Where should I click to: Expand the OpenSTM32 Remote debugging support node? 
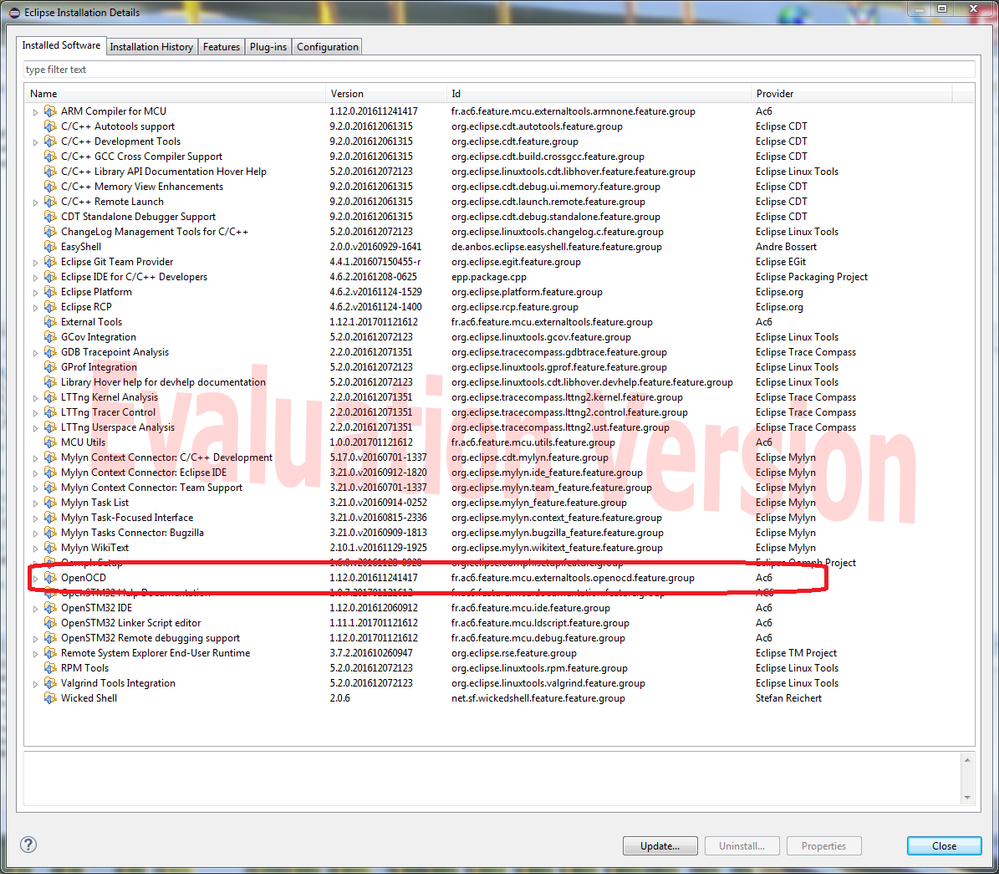[x=36, y=639]
